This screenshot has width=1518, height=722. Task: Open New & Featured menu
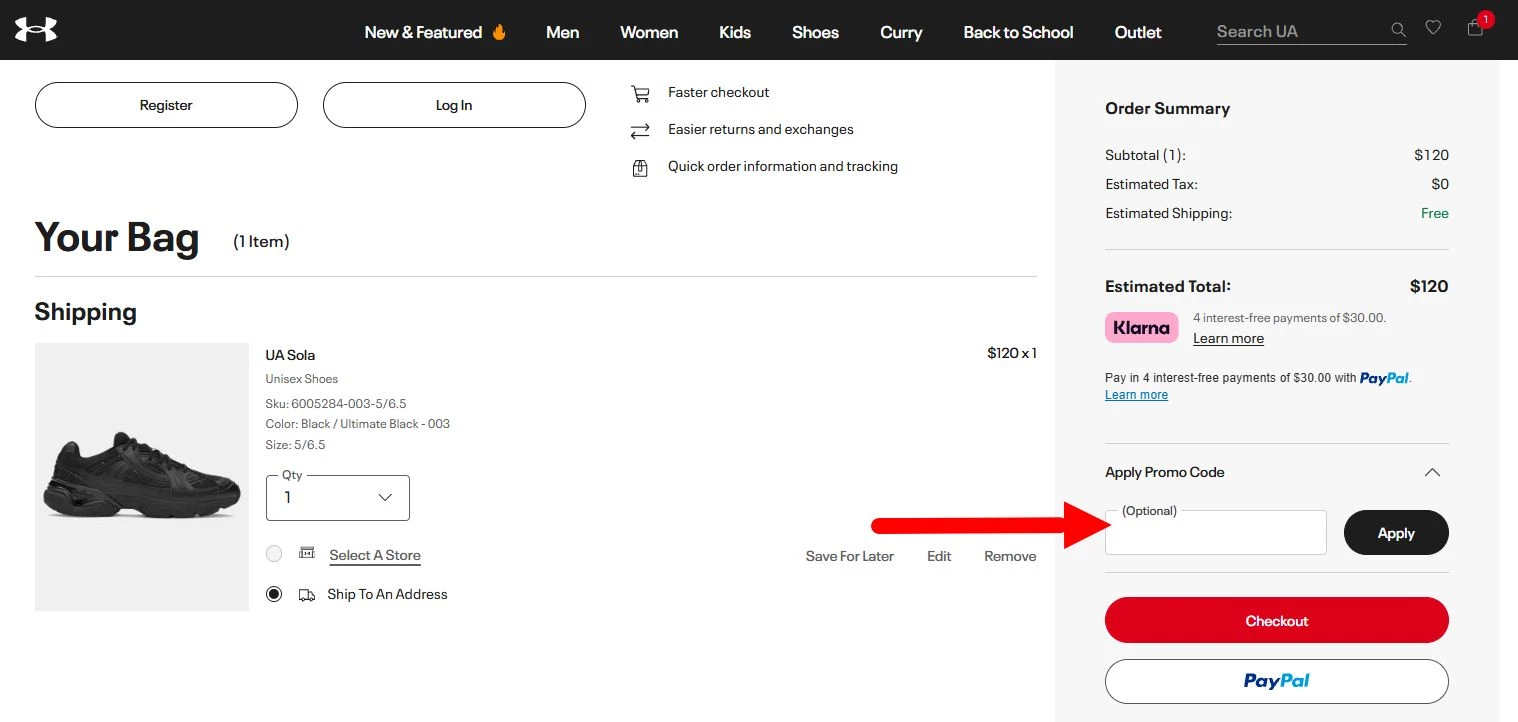pos(435,32)
